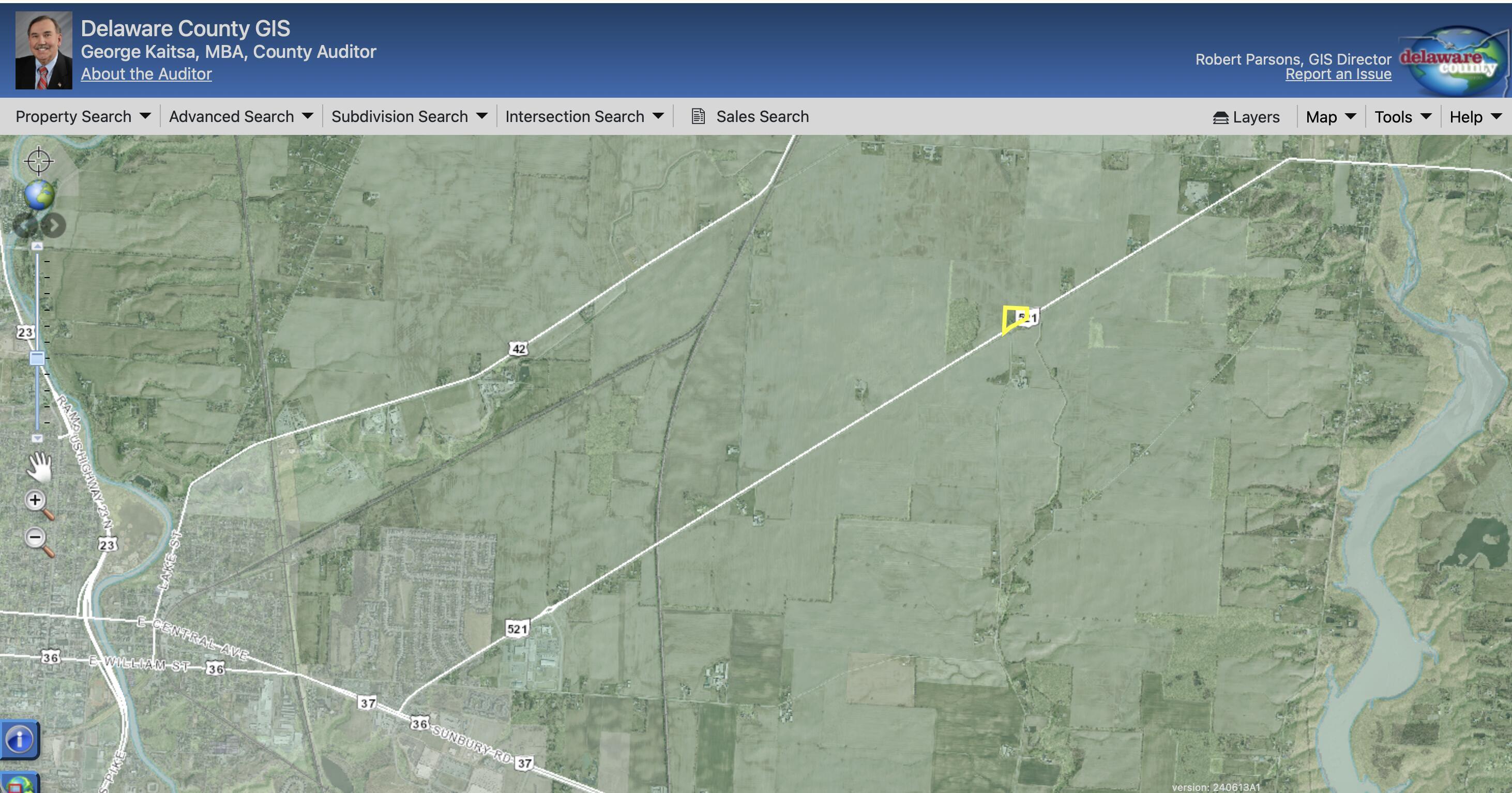Open the Layers panel
The width and height of the screenshot is (1512, 793).
1246,117
